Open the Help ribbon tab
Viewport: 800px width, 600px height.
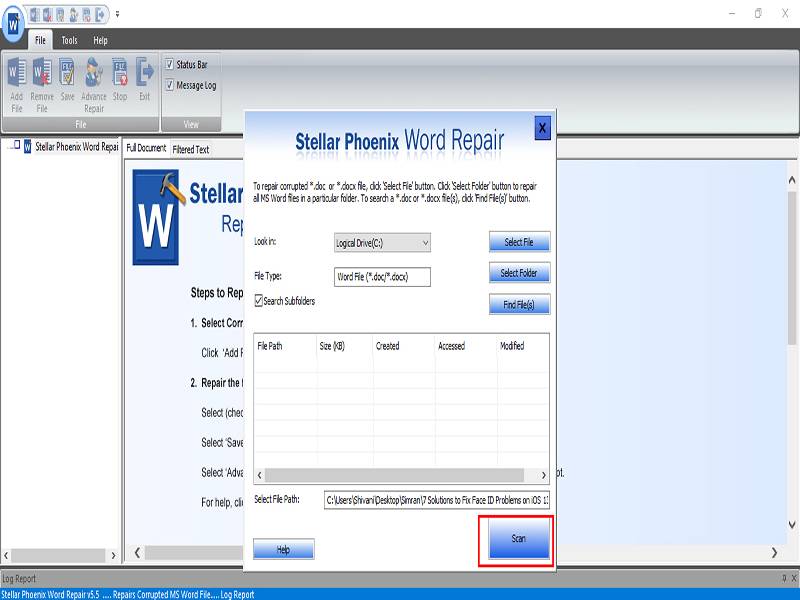[101, 40]
